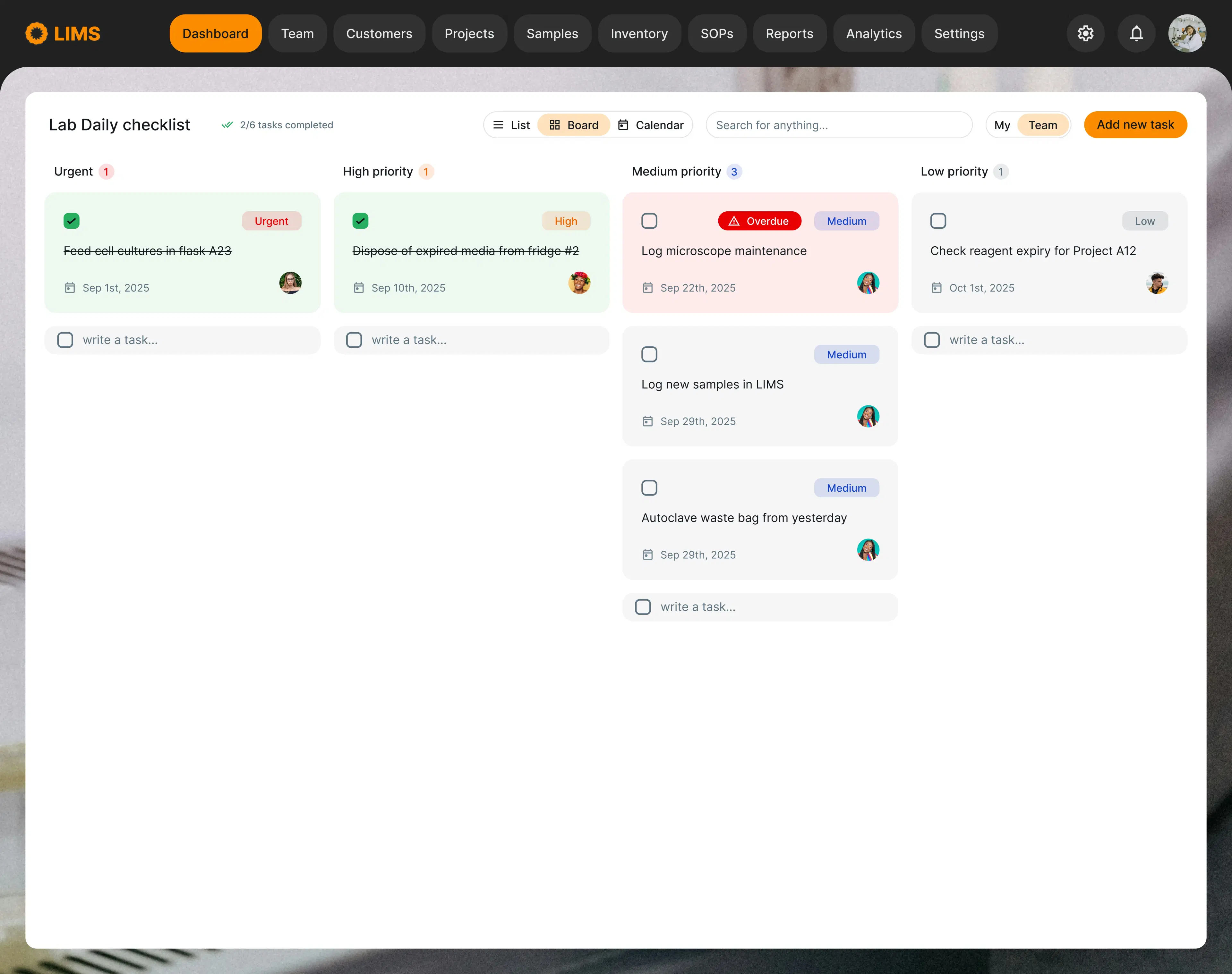Click the calendar icon beside Sep 22nd, 2025
Image resolution: width=1232 pixels, height=974 pixels.
(x=647, y=288)
